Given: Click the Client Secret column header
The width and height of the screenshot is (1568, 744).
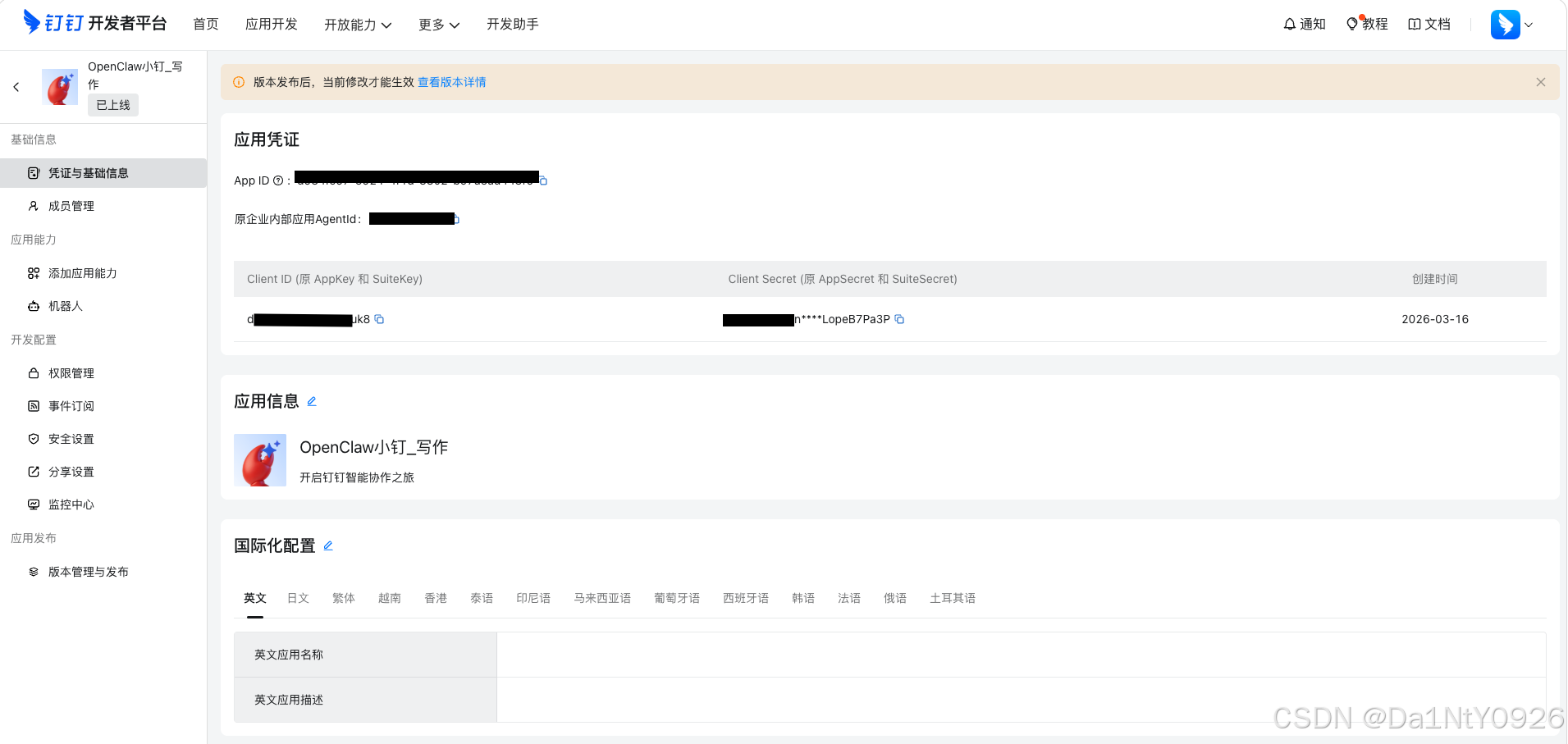Looking at the screenshot, I should point(843,279).
